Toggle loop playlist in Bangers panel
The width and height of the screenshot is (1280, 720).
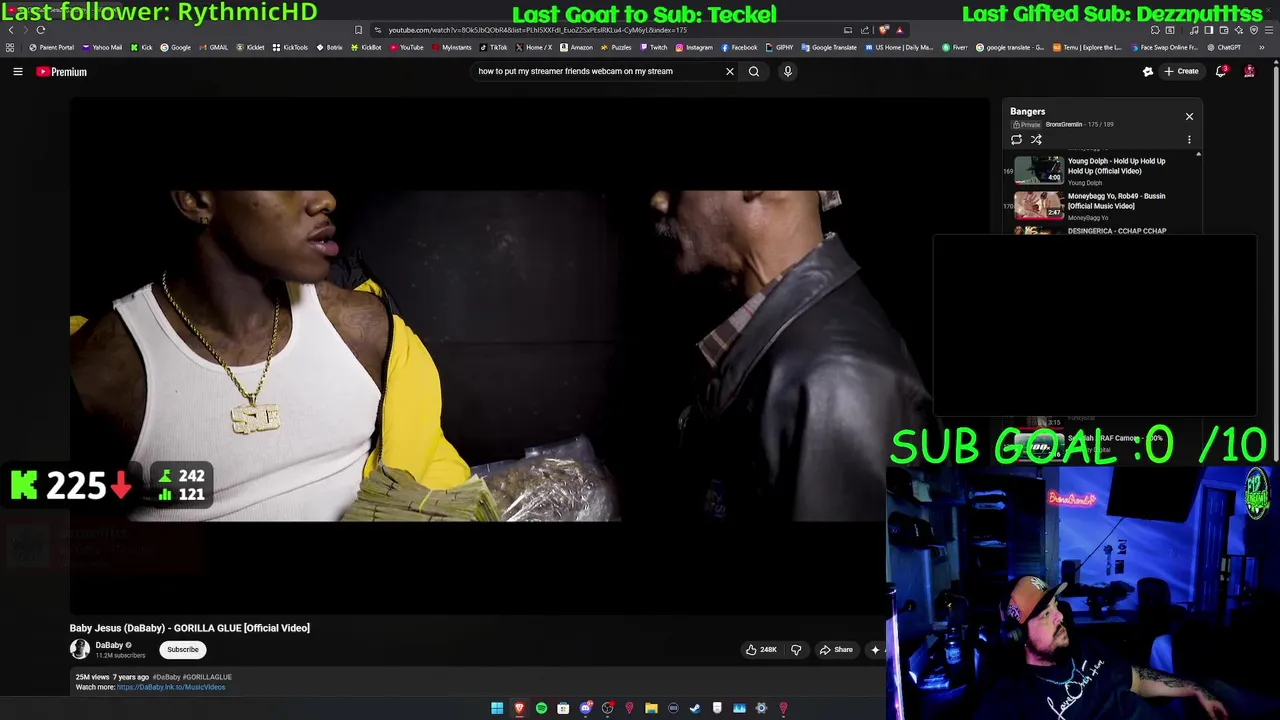pyautogui.click(x=1017, y=140)
